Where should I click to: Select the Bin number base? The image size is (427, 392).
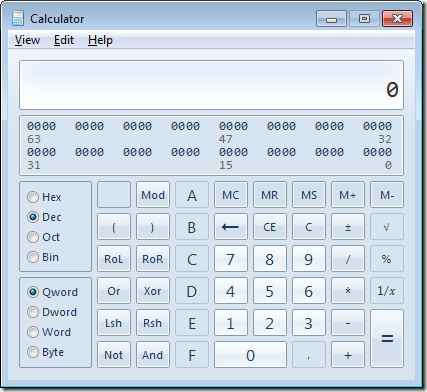(x=43, y=257)
